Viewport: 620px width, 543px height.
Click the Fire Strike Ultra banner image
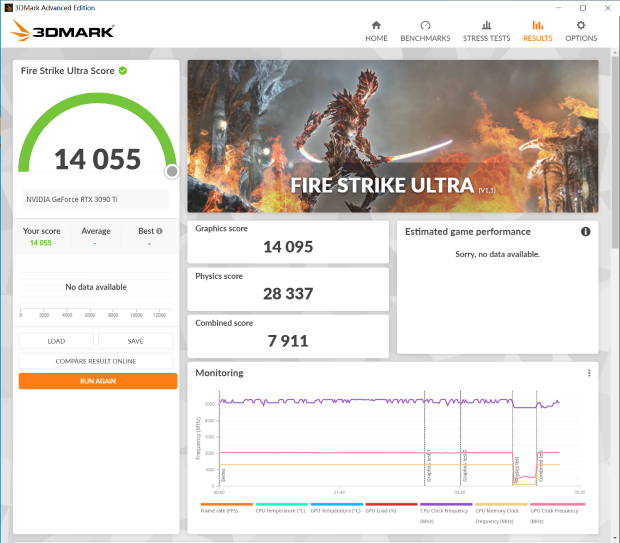pyautogui.click(x=393, y=136)
